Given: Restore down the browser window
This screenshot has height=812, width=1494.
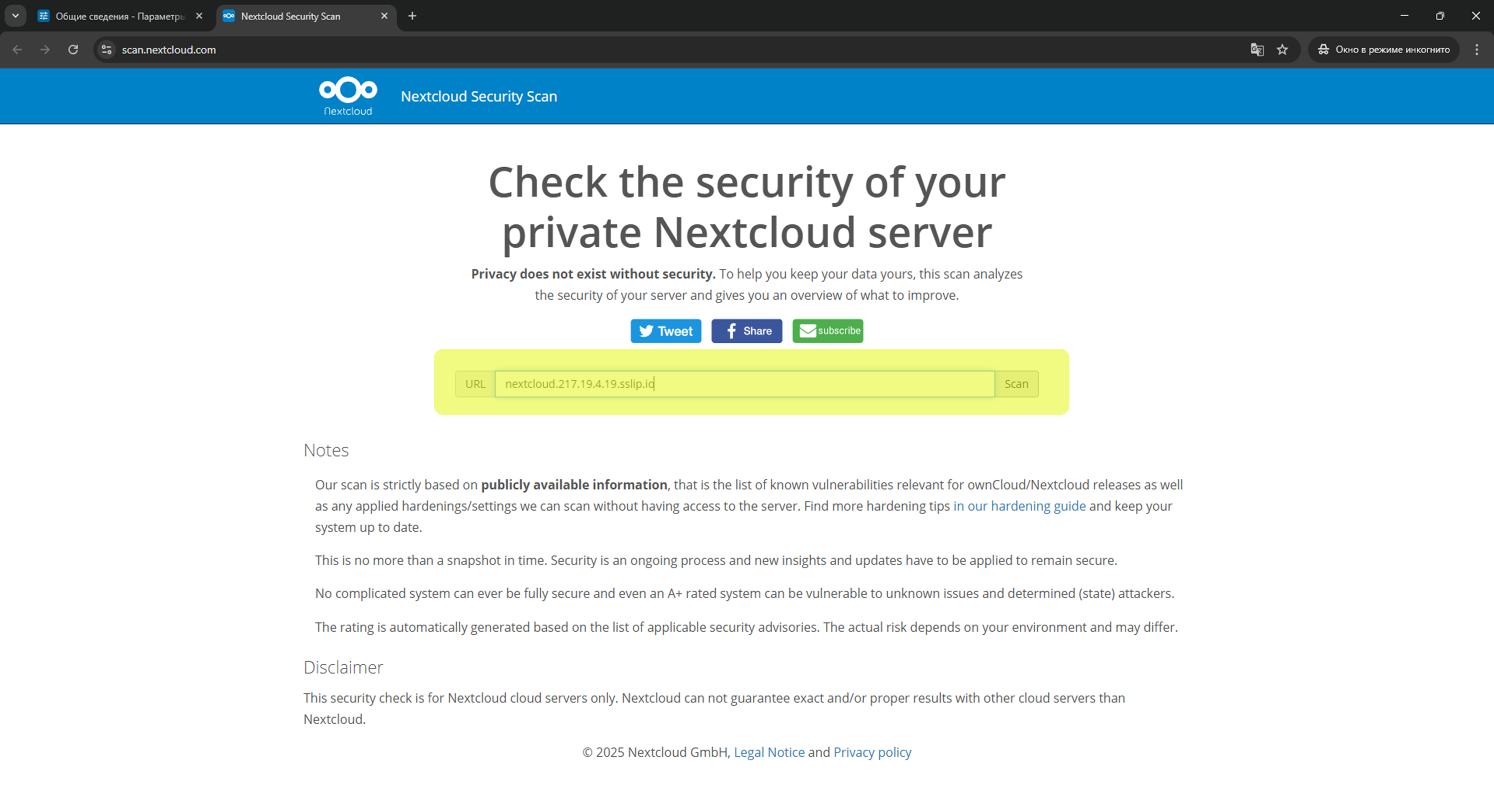Looking at the screenshot, I should pyautogui.click(x=1440, y=16).
